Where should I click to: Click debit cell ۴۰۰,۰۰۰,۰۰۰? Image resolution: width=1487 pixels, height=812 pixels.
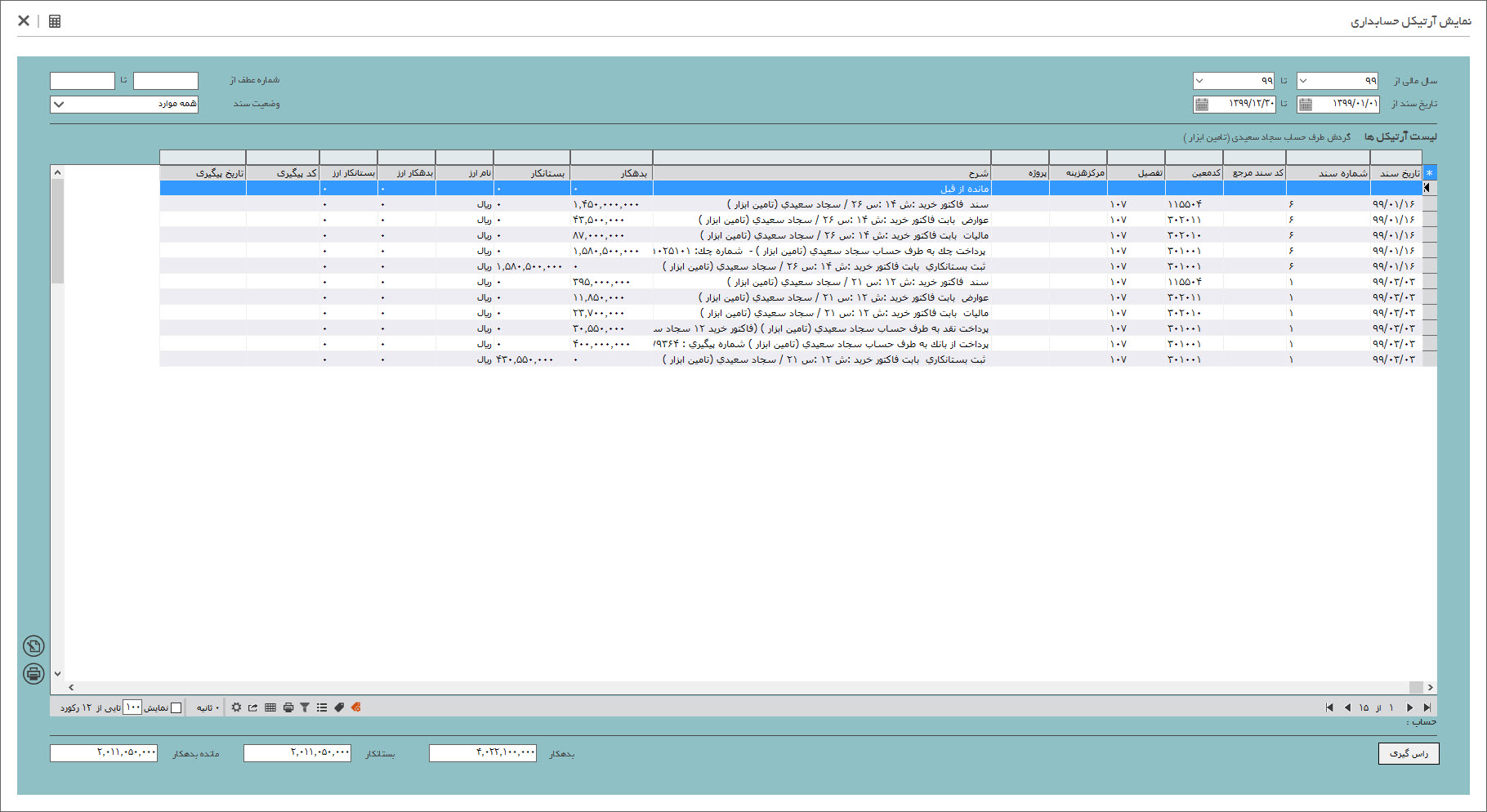612,344
